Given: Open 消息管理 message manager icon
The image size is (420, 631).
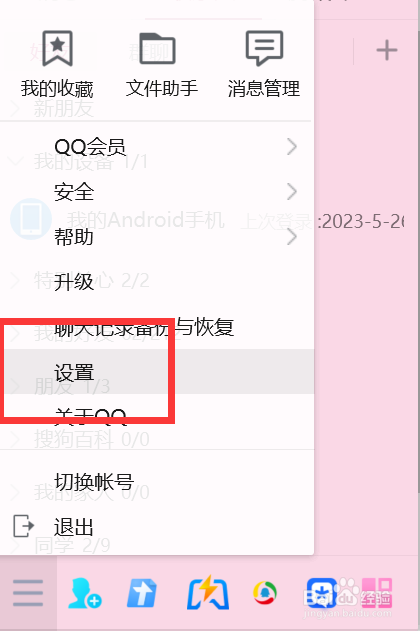Looking at the screenshot, I should [264, 48].
